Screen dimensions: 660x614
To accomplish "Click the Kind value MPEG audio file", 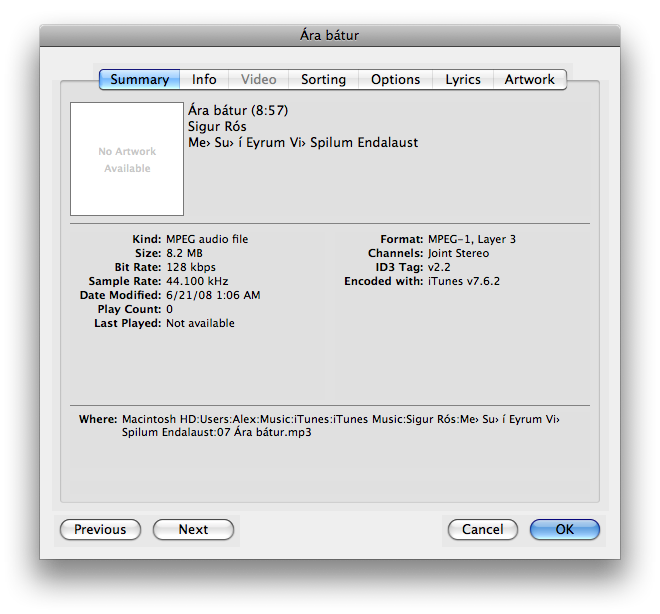I will [x=207, y=239].
